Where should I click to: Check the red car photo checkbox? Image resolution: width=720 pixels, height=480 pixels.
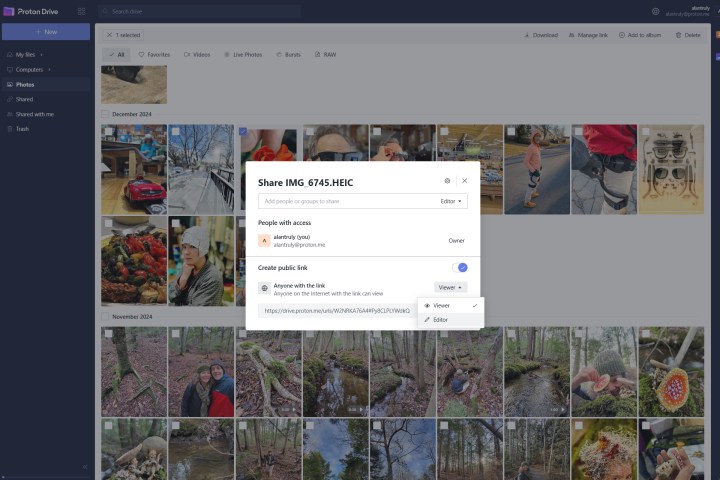pyautogui.click(x=107, y=132)
